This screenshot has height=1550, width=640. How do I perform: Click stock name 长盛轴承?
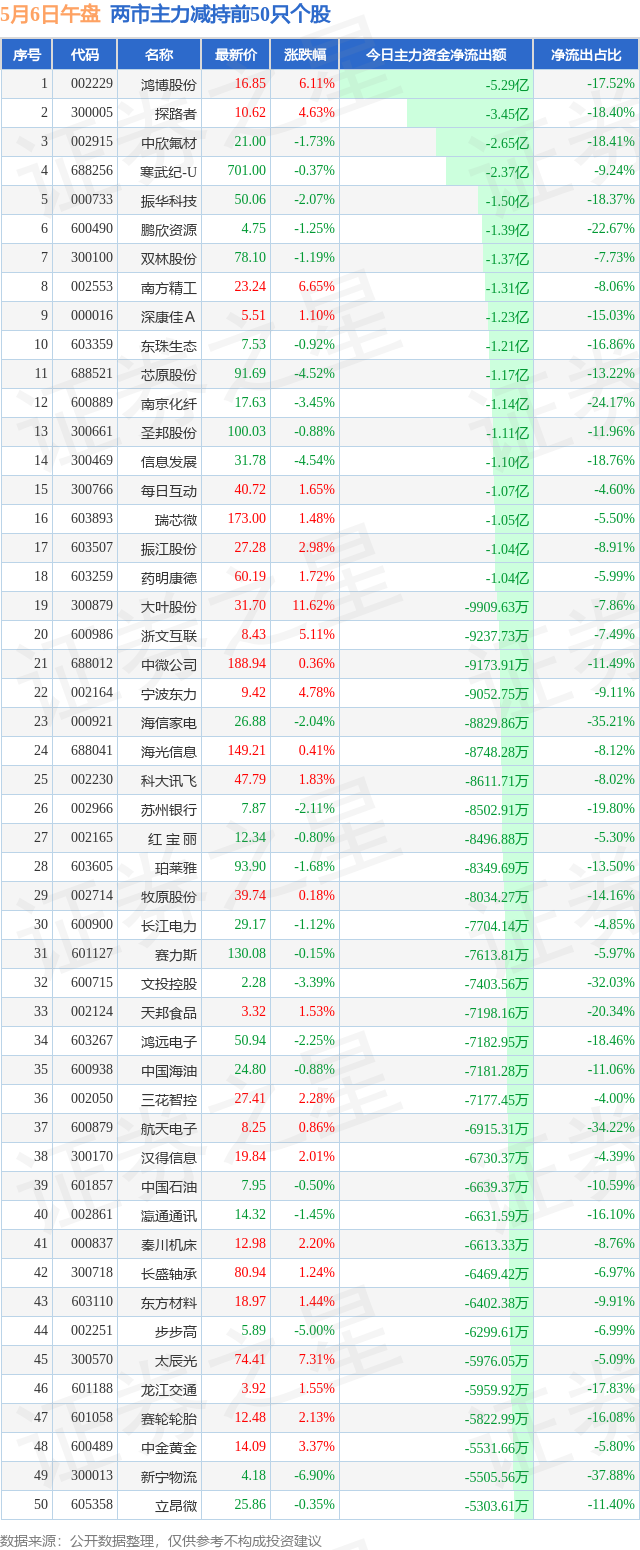169,1273
